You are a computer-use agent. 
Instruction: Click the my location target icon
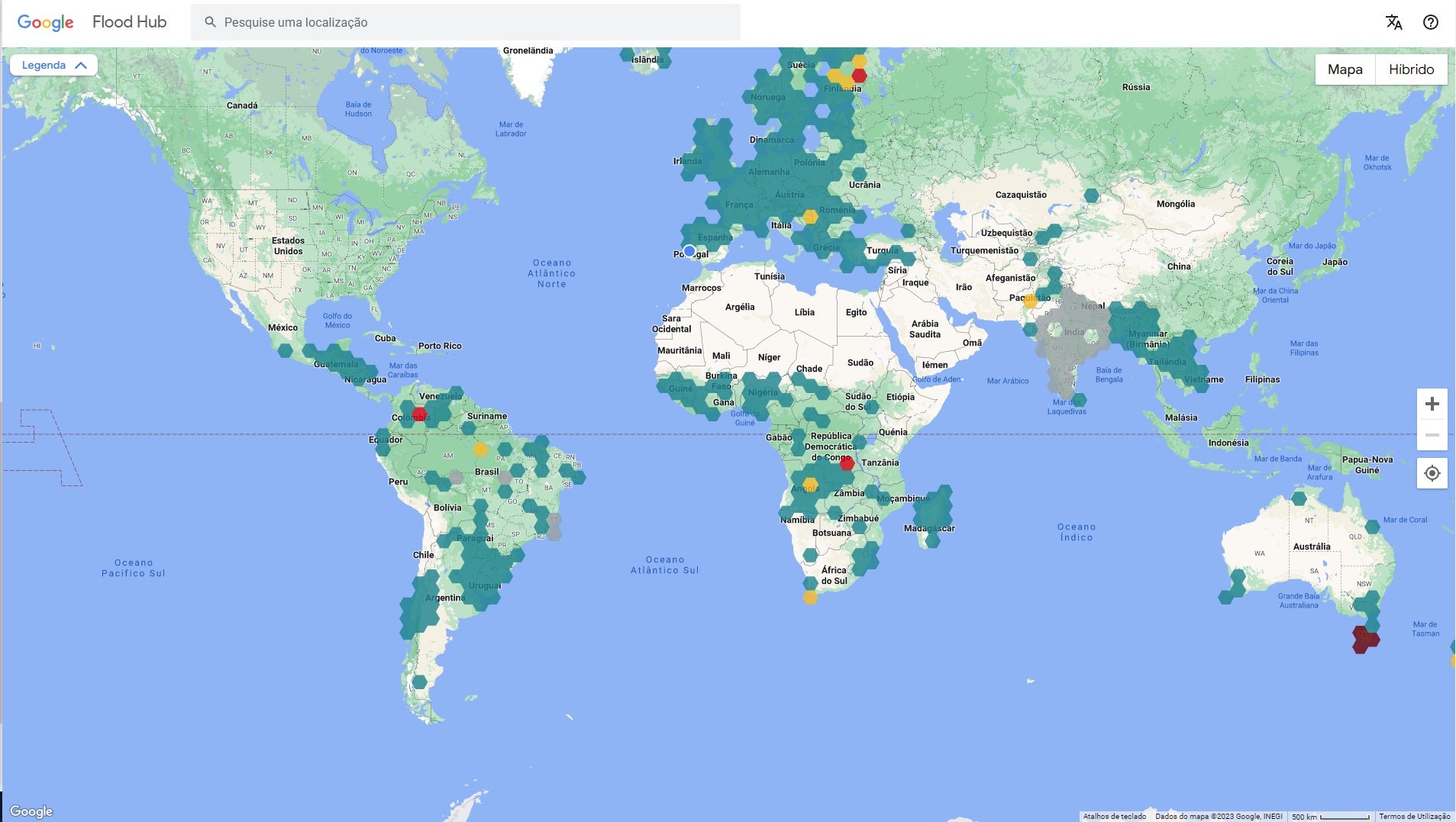pyautogui.click(x=1432, y=473)
